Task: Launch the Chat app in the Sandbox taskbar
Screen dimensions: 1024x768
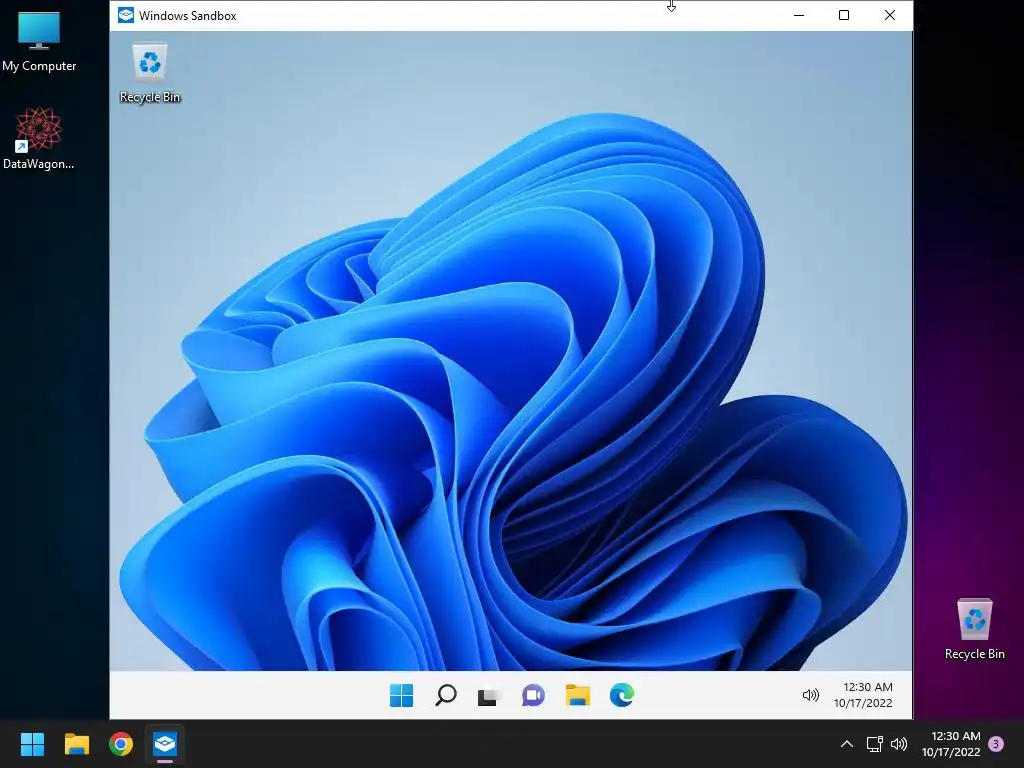Action: coord(533,696)
